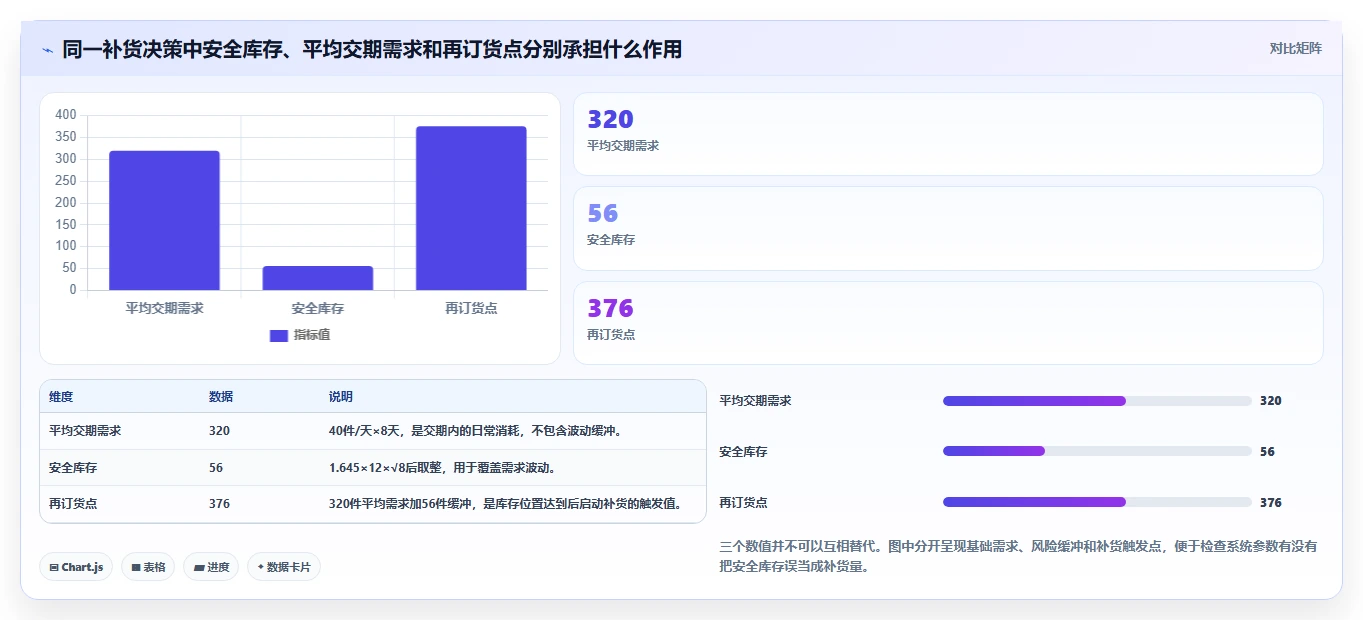Click the 平均交期需求 bar in the chart

[x=164, y=221]
